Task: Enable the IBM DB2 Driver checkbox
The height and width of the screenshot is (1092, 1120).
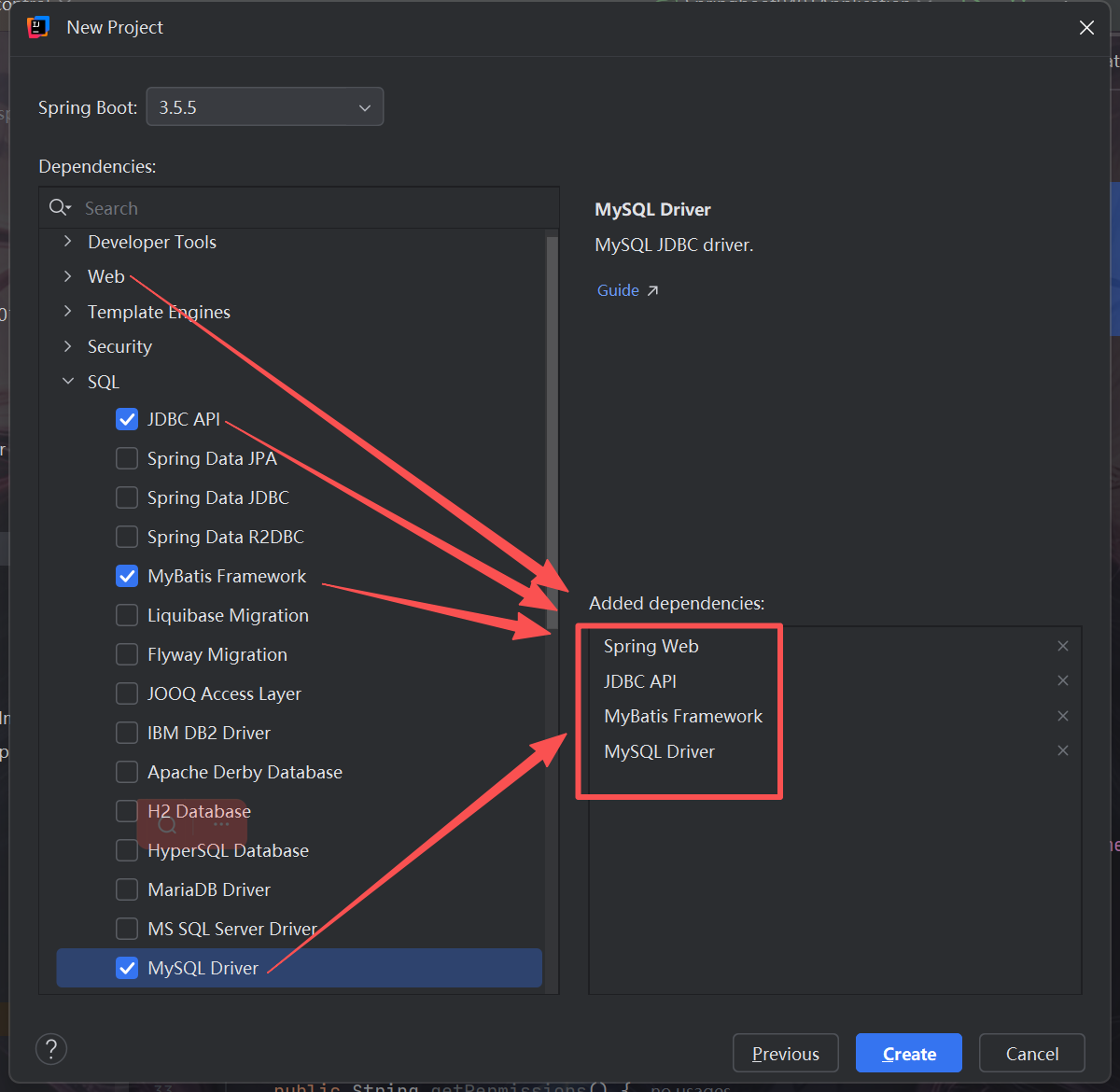Action: (x=127, y=733)
